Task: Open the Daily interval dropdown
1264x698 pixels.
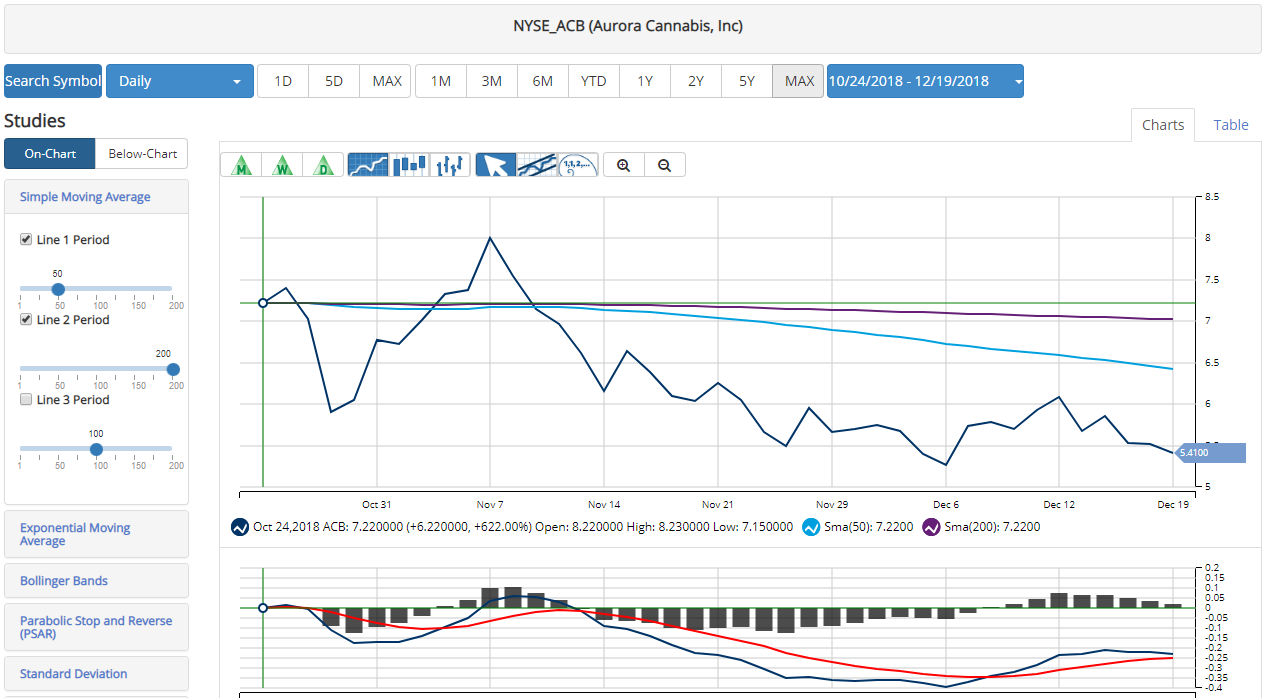Action: click(x=180, y=81)
